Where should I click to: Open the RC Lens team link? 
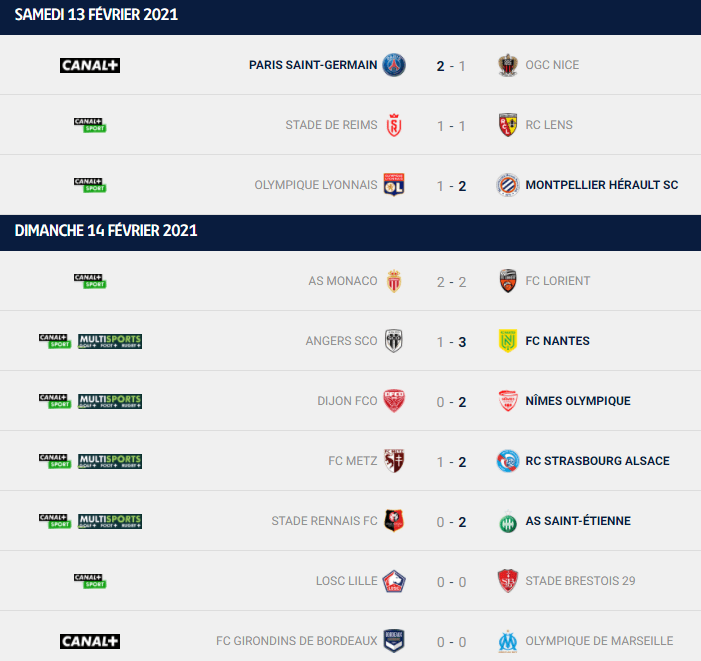tap(549, 125)
